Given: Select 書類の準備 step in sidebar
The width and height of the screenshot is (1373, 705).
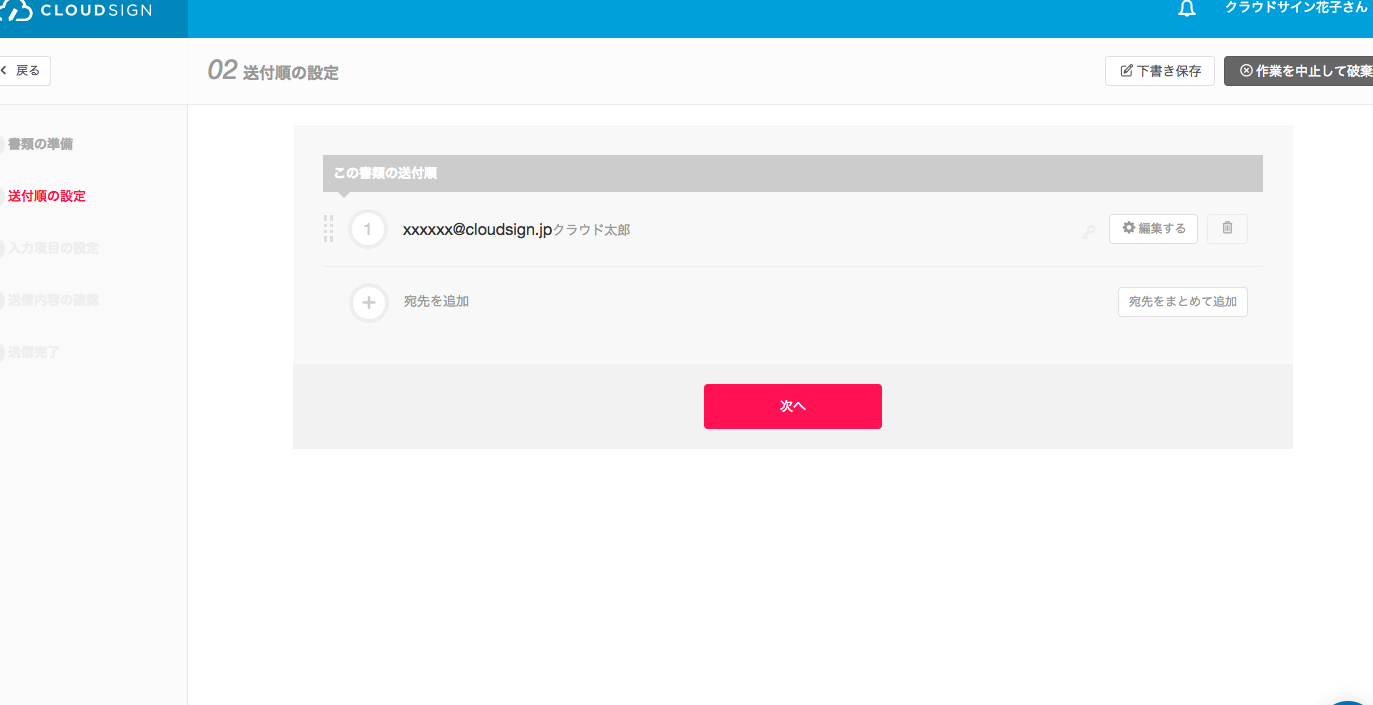Looking at the screenshot, I should click(x=40, y=144).
